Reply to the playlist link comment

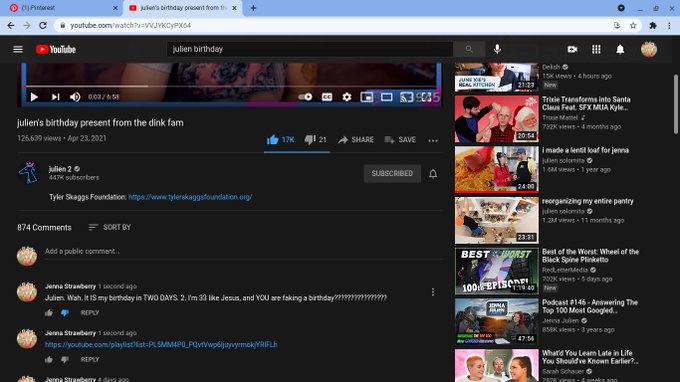90,359
